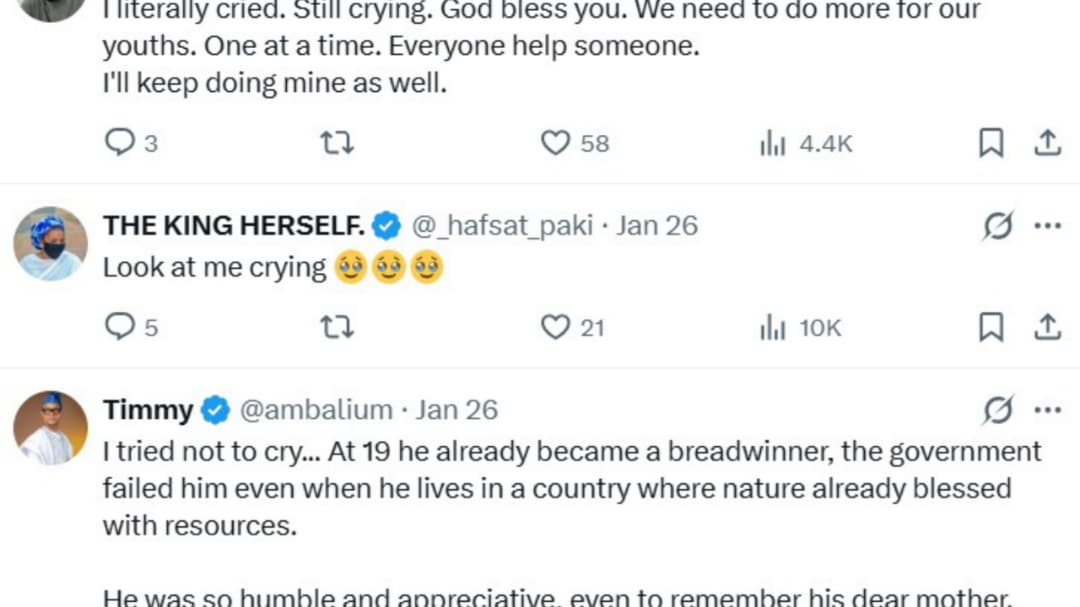The width and height of the screenshot is (1080, 607).
Task: Like the tweet with 58 likes
Action: coord(555,143)
